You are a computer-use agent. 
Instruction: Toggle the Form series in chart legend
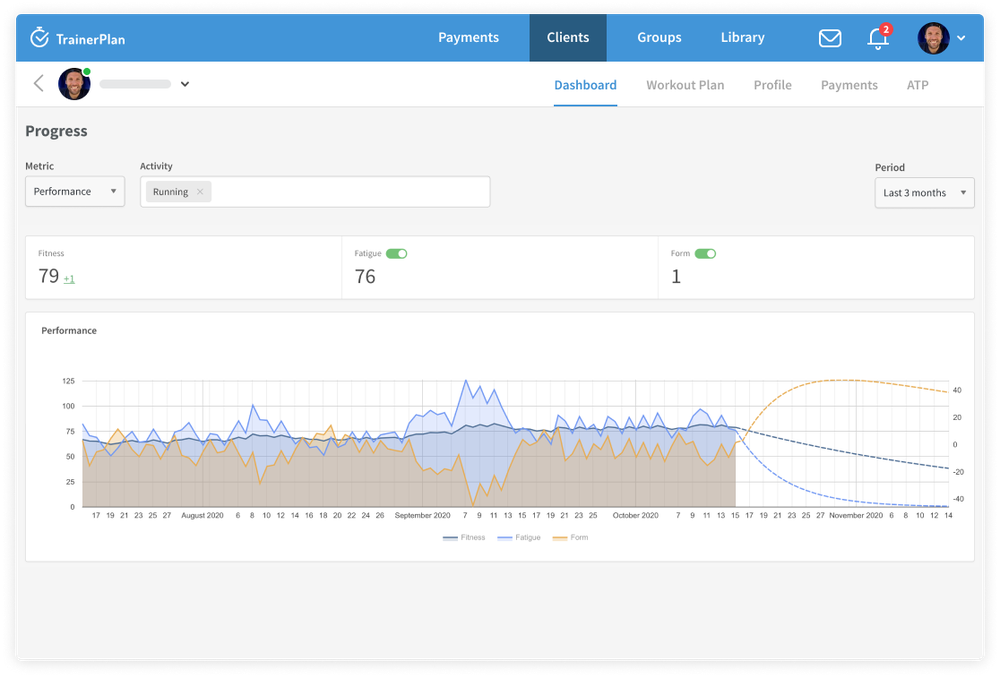pos(570,537)
